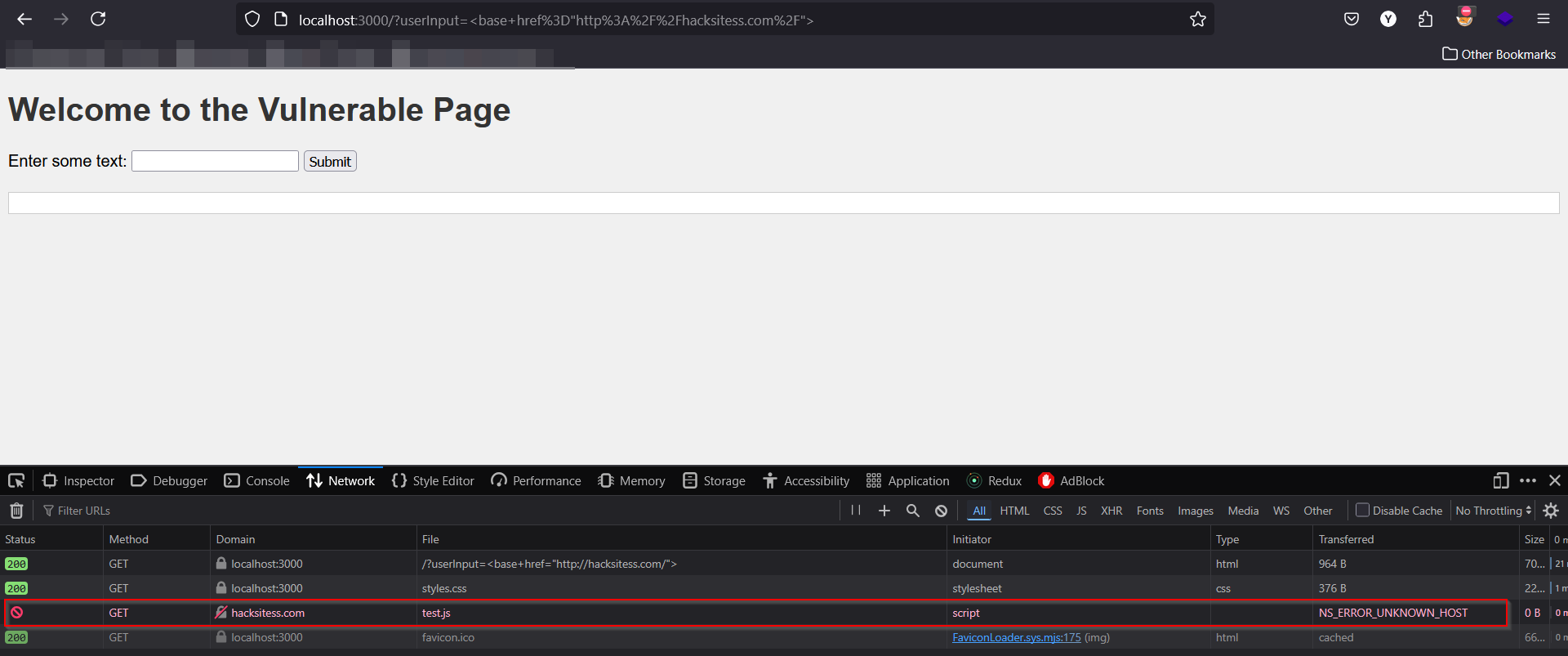Image resolution: width=1568 pixels, height=656 pixels.
Task: Open the Other Bookmarks folder
Action: point(1499,54)
